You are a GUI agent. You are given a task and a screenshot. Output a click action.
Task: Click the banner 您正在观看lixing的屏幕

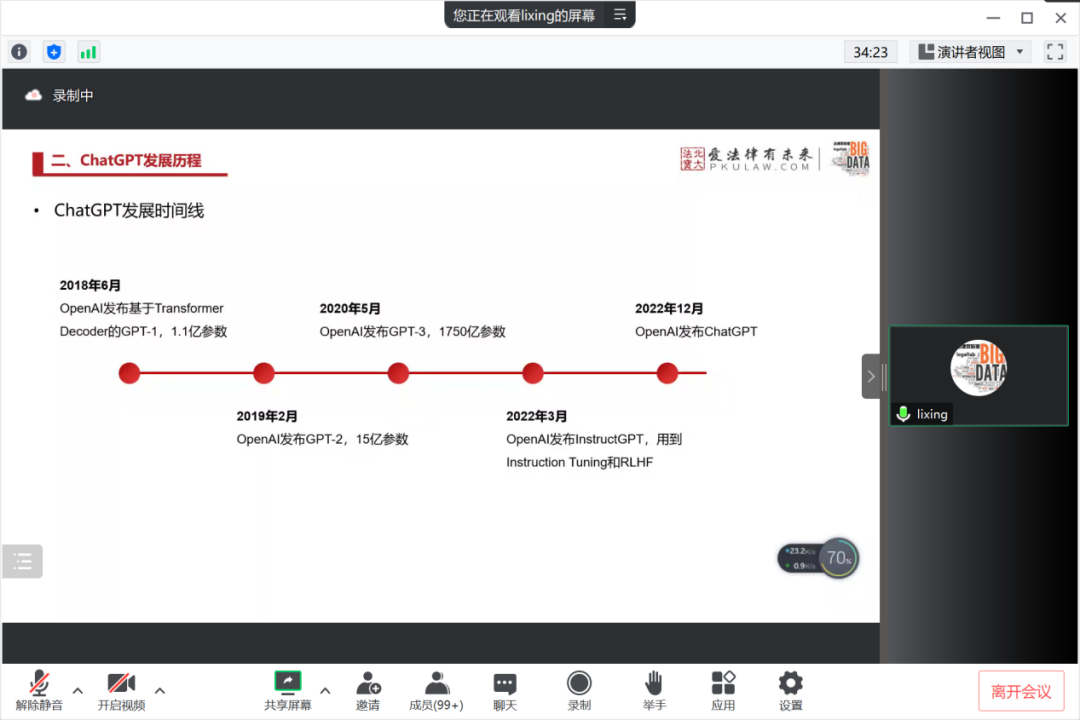[524, 15]
